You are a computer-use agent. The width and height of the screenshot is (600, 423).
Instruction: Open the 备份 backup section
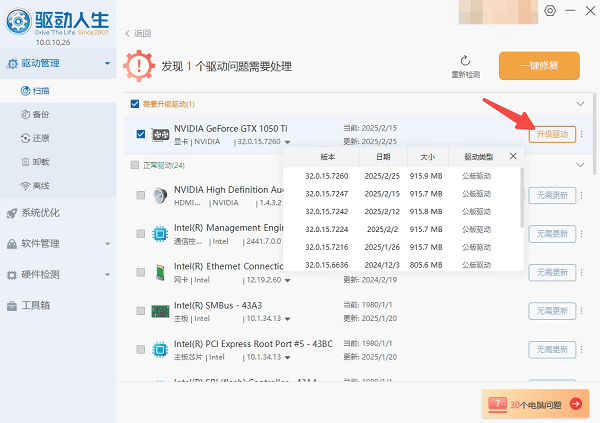click(x=40, y=114)
